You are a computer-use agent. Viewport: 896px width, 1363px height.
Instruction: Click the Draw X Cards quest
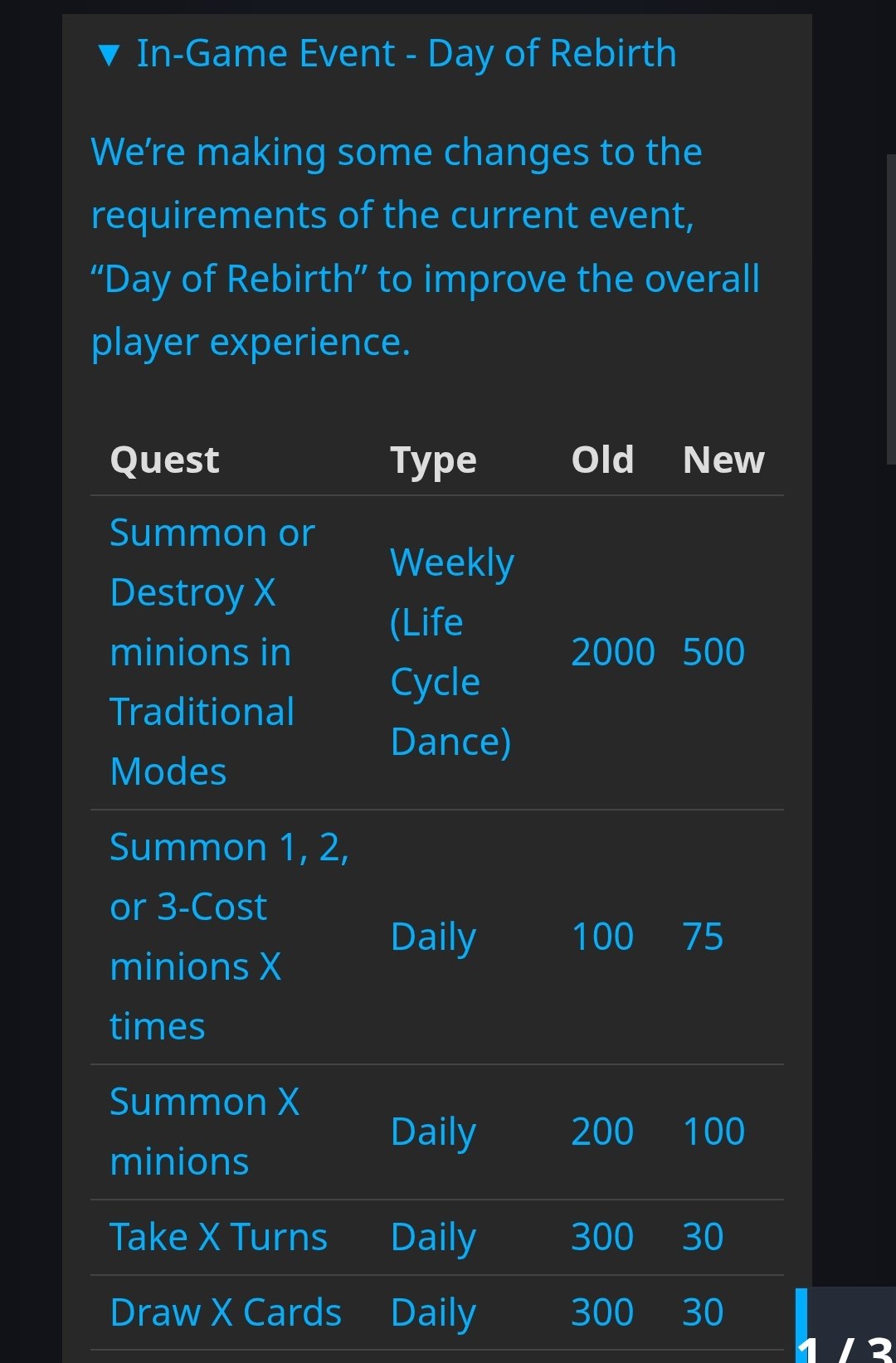(x=226, y=1312)
